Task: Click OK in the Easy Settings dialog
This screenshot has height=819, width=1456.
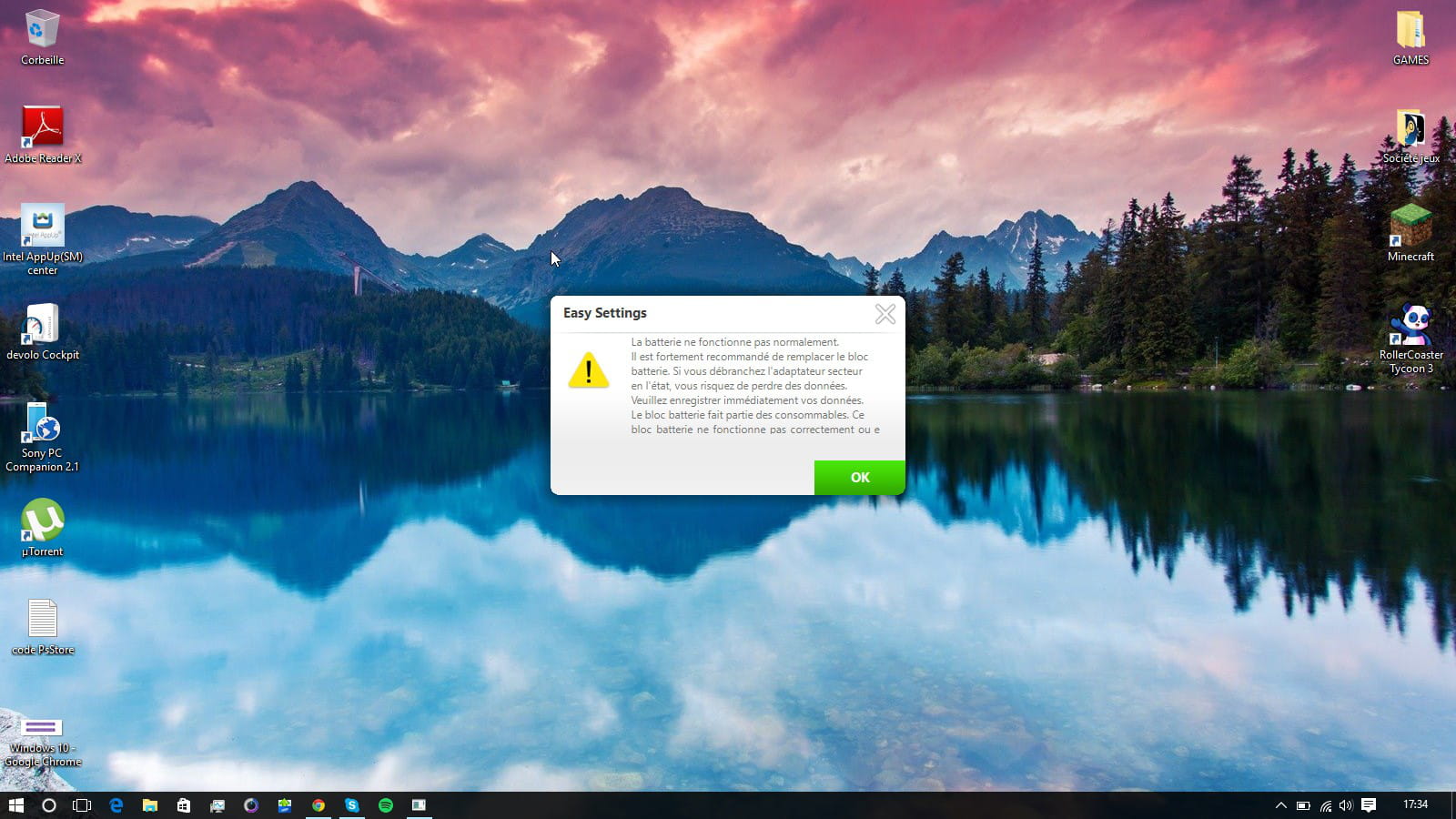Action: coord(859,477)
